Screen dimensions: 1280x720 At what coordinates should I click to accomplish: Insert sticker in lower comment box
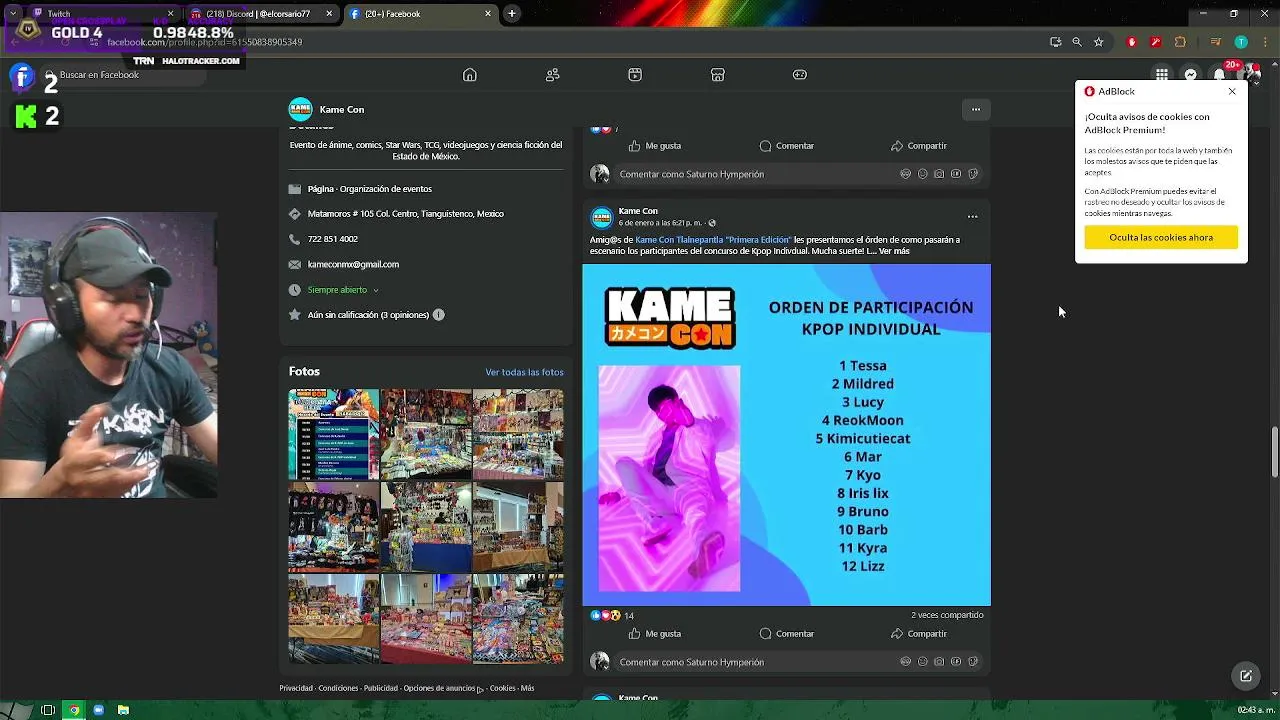point(973,662)
